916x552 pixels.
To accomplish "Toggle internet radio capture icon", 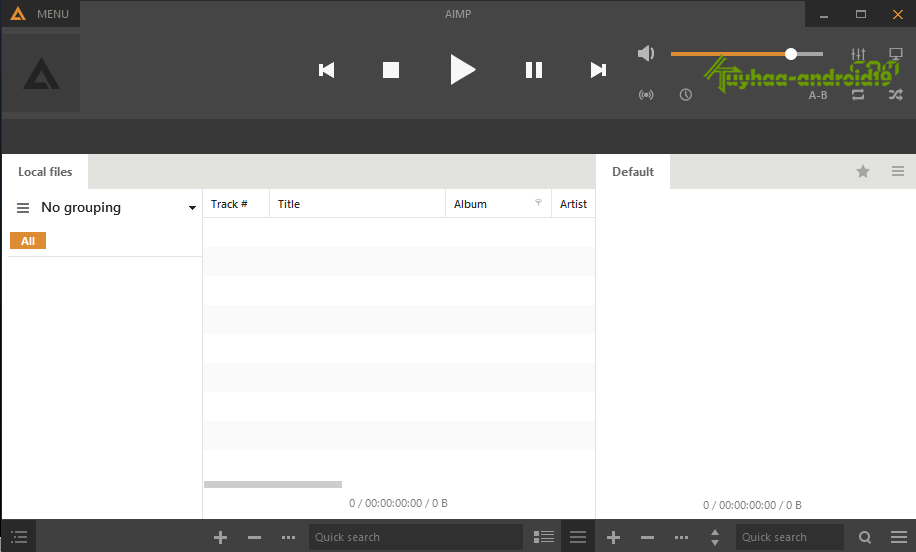I will (646, 95).
